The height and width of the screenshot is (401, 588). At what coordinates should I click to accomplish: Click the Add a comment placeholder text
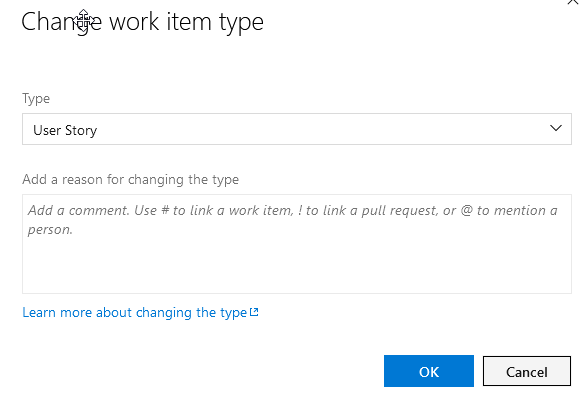292,219
